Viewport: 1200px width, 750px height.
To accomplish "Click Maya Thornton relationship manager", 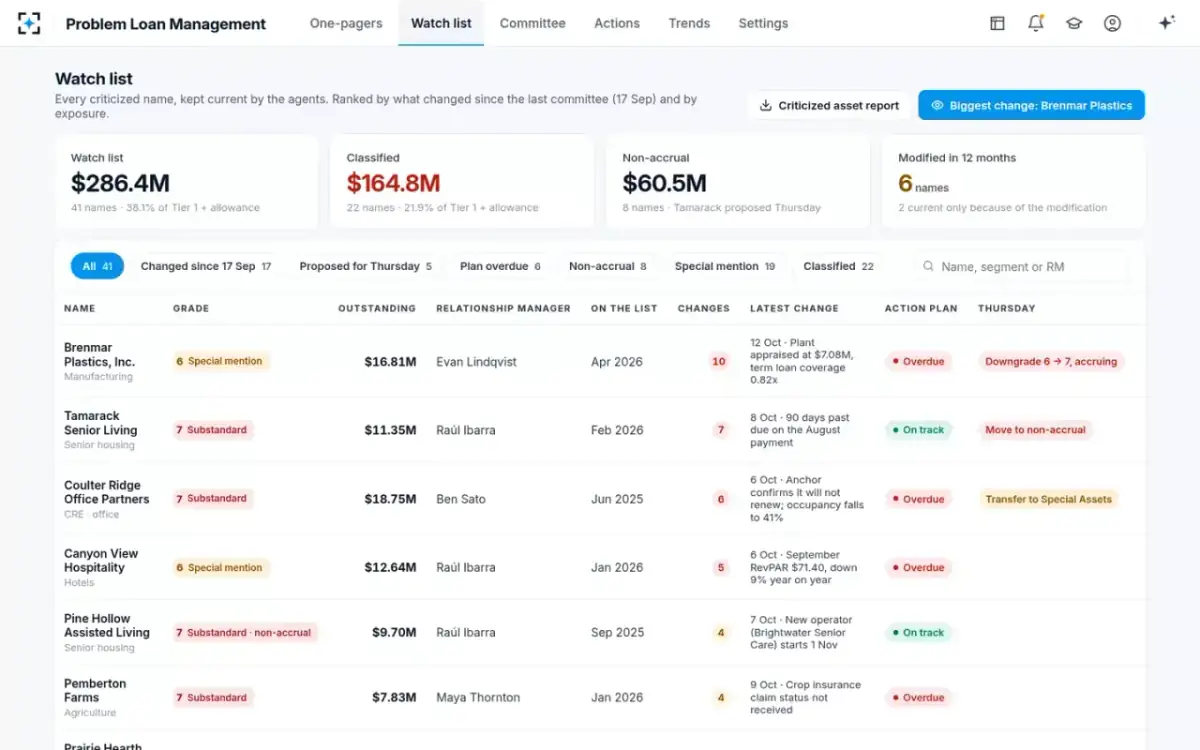I will pyautogui.click(x=478, y=697).
